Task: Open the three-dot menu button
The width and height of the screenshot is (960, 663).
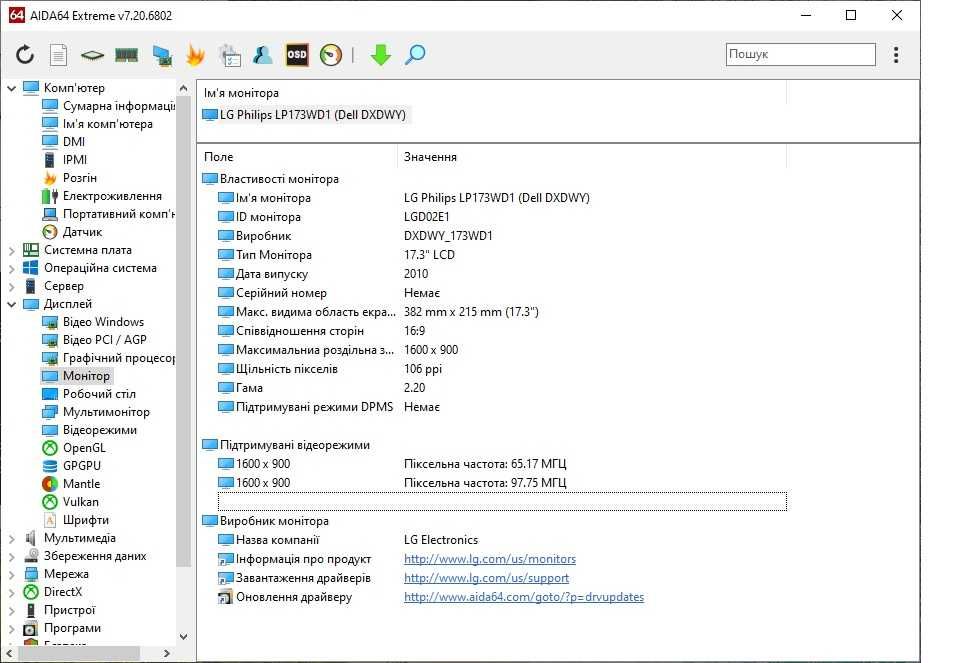Action: 896,54
